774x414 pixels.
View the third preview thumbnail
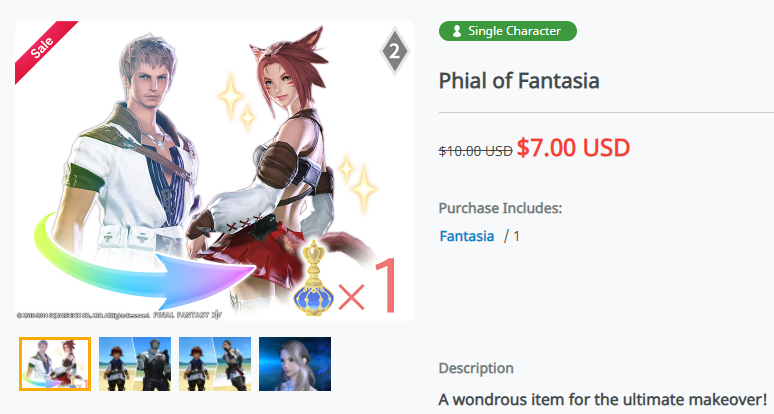point(215,363)
